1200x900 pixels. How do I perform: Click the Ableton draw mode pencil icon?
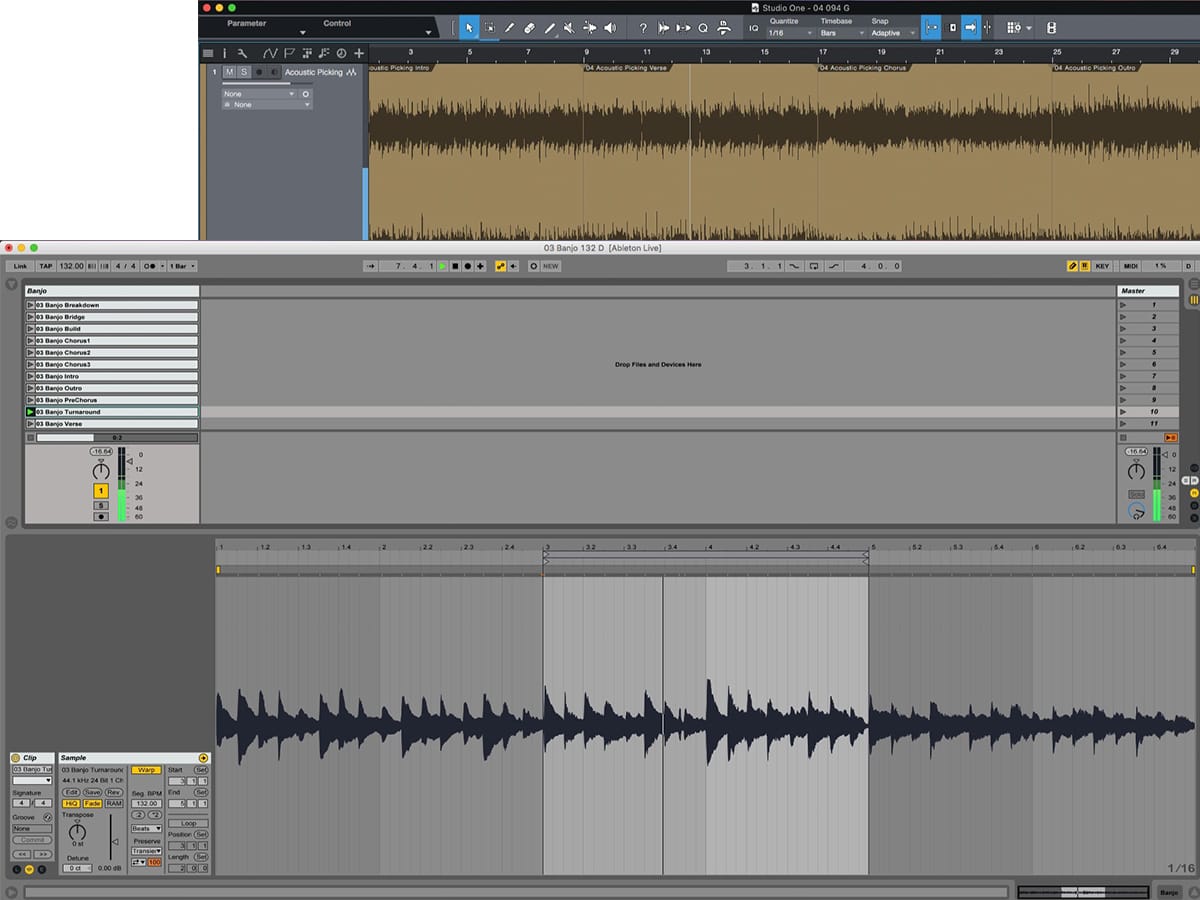(1072, 266)
